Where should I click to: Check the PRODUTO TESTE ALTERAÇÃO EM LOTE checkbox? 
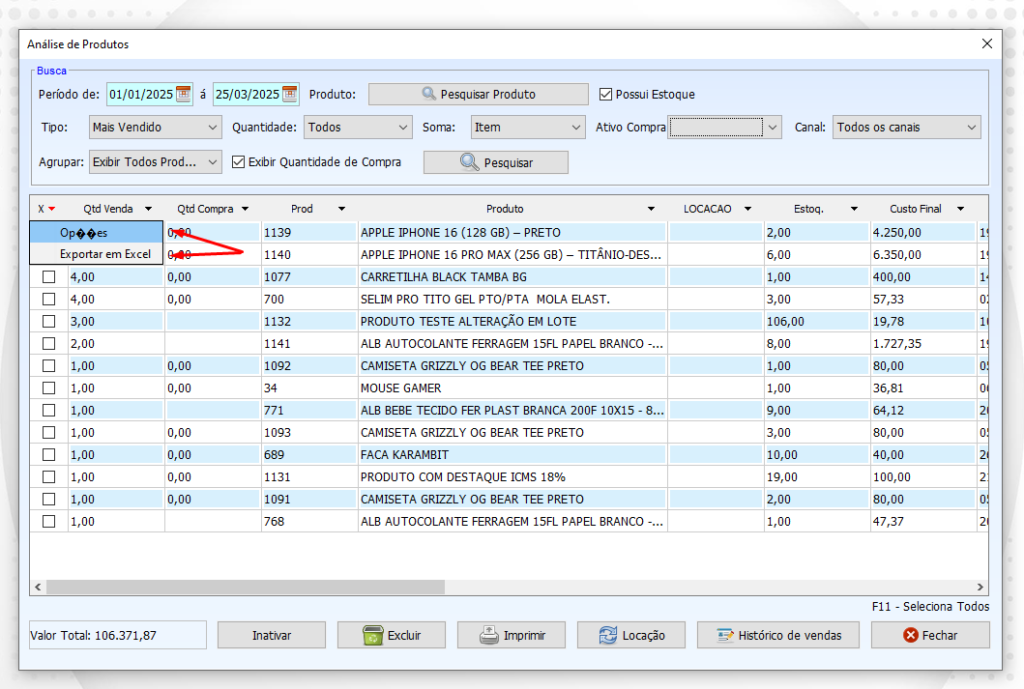pos(48,321)
